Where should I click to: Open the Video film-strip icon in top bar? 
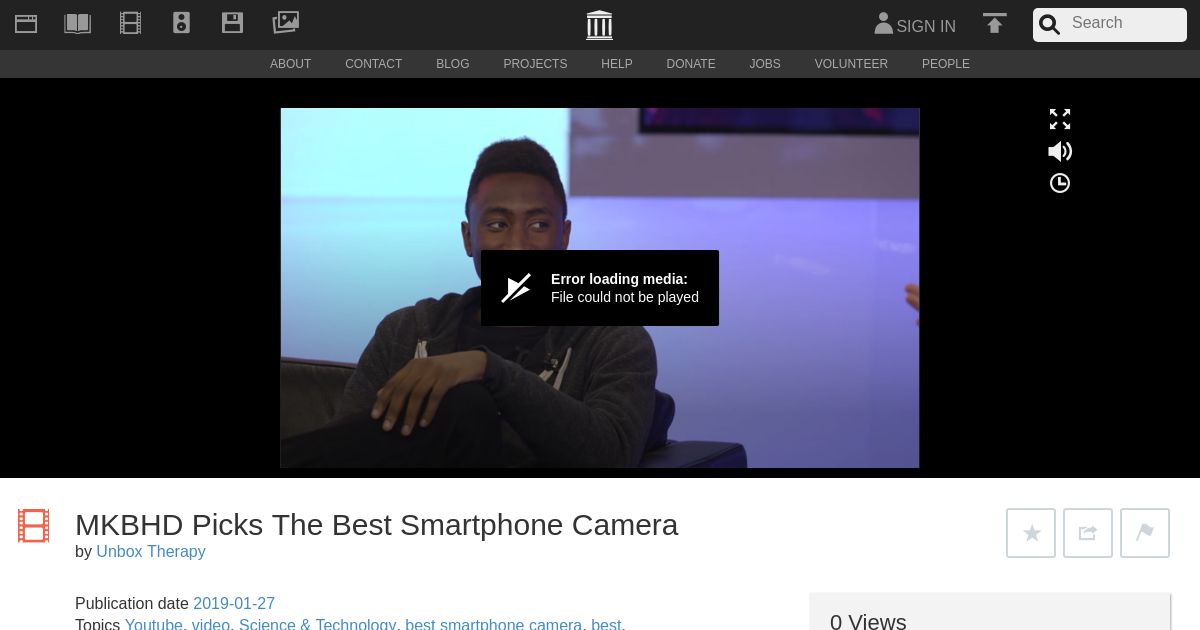[x=130, y=23]
